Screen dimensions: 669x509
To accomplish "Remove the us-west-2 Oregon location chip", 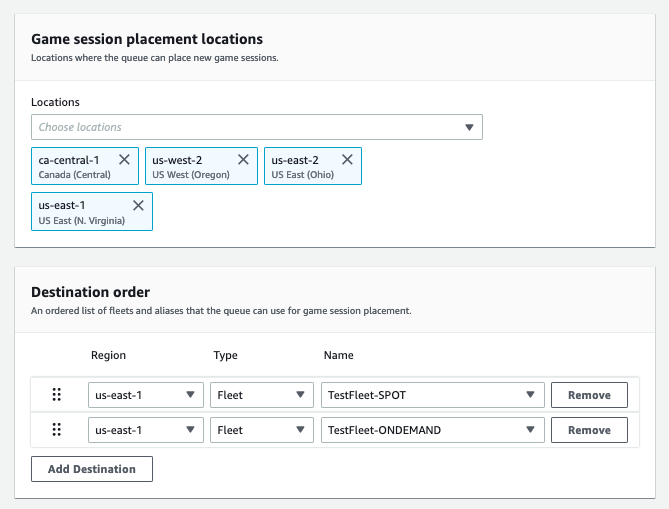I will 243,159.
